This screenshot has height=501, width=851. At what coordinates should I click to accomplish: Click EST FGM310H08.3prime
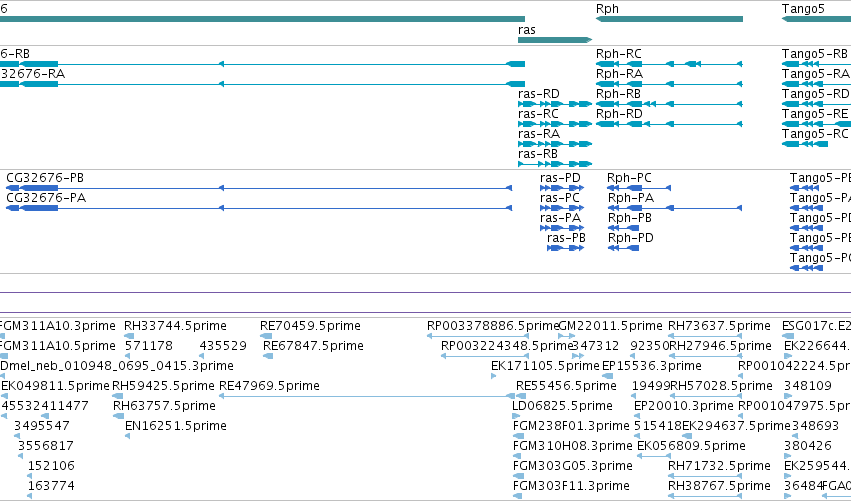tap(518, 456)
